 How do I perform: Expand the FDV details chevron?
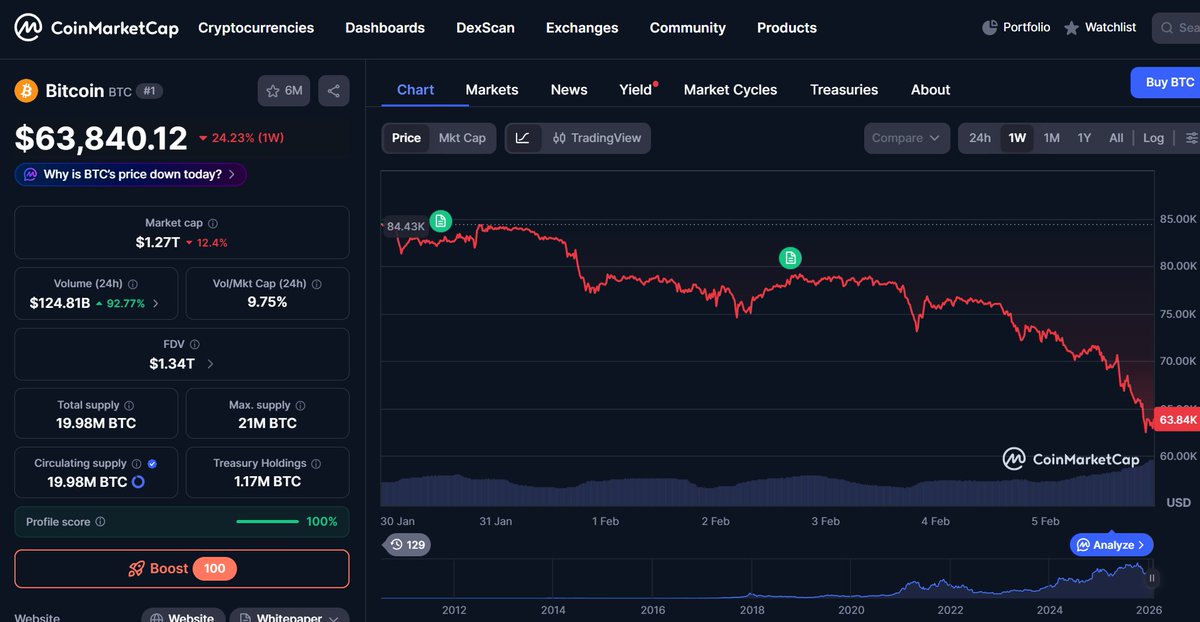[210, 364]
